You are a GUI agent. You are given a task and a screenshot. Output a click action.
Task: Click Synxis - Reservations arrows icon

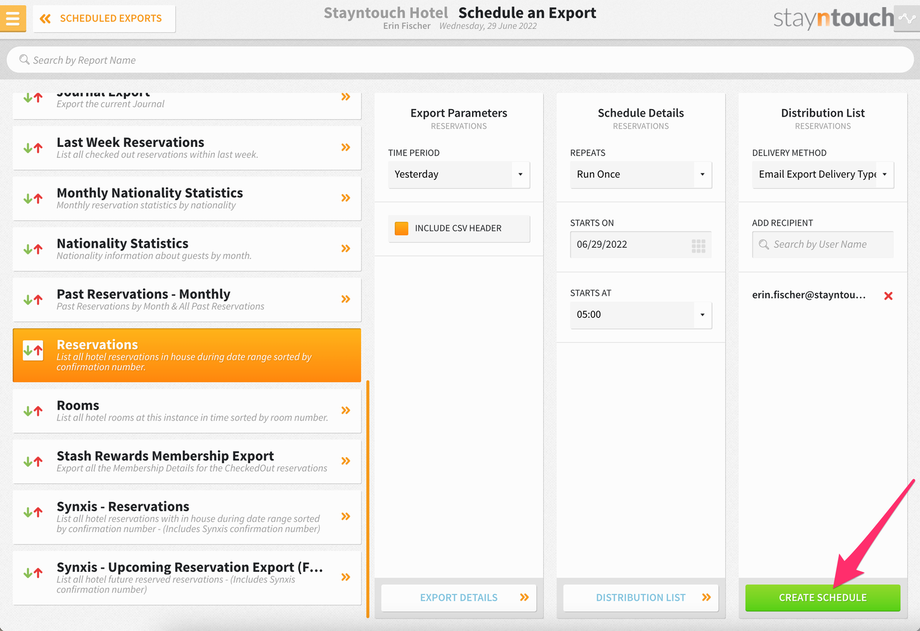click(x=33, y=512)
